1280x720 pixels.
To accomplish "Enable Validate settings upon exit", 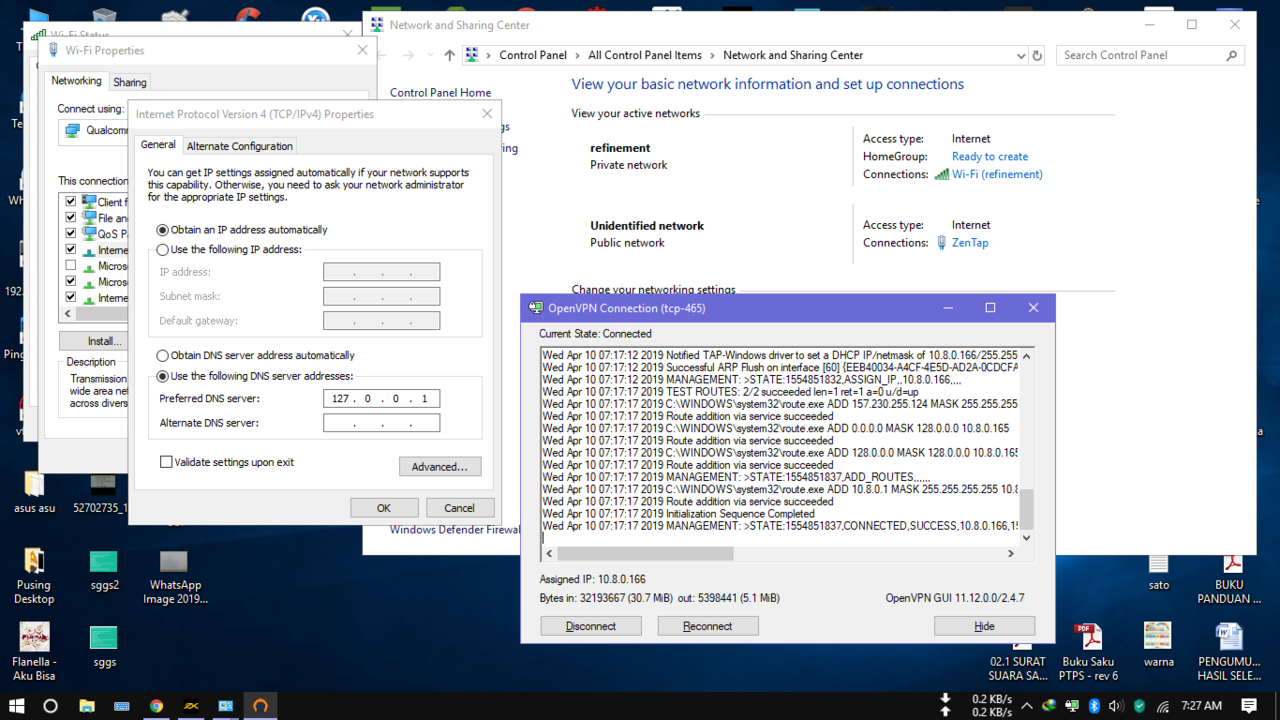I will [x=167, y=463].
